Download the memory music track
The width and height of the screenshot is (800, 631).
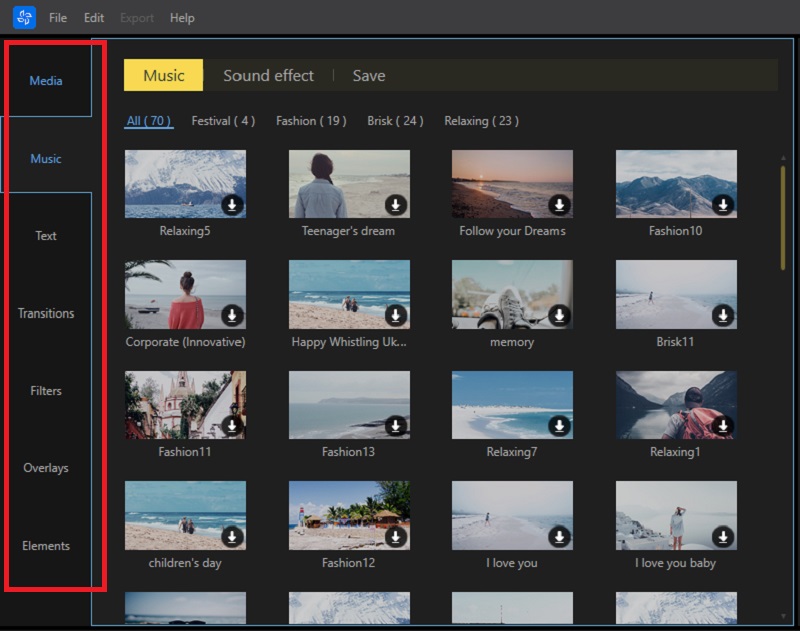click(559, 316)
